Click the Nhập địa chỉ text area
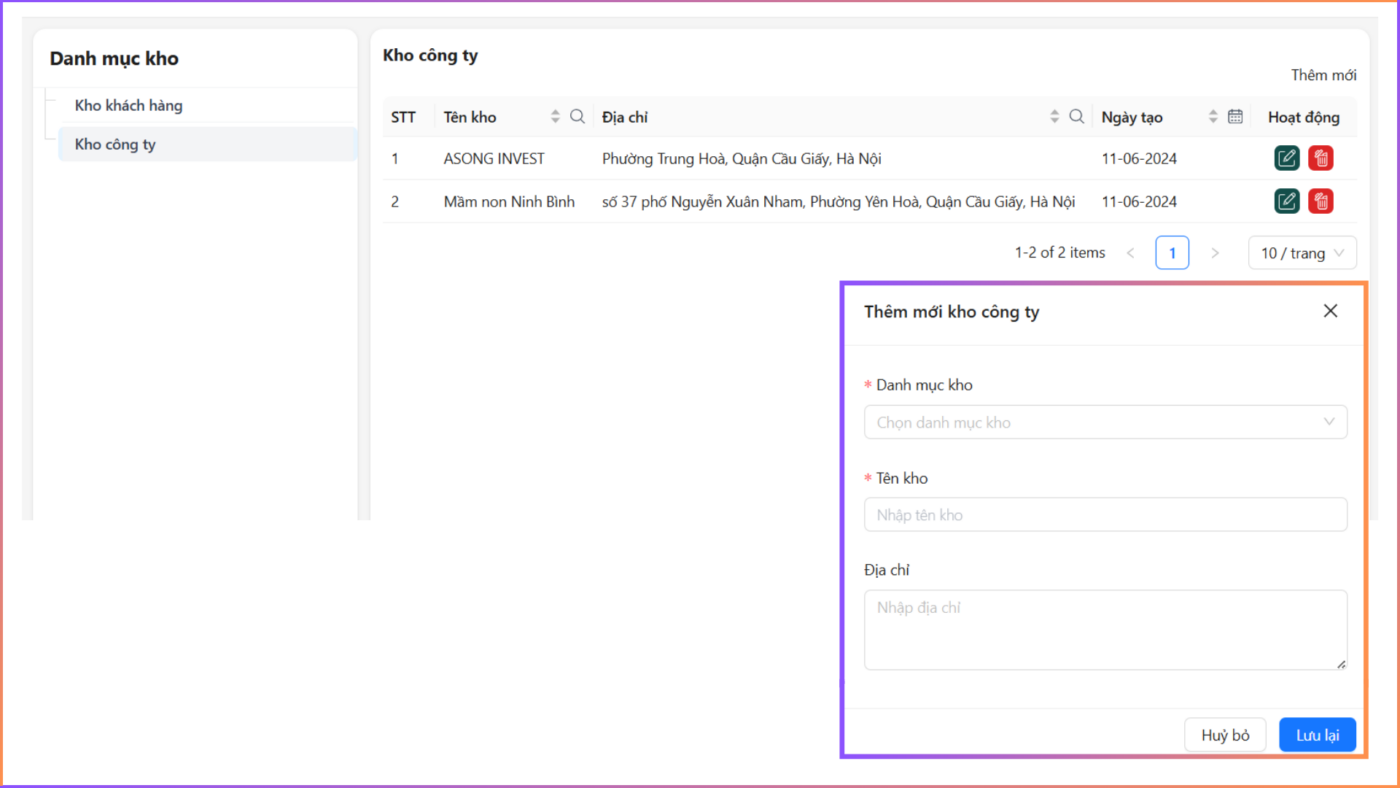This screenshot has height=788, width=1400. tap(1105, 630)
